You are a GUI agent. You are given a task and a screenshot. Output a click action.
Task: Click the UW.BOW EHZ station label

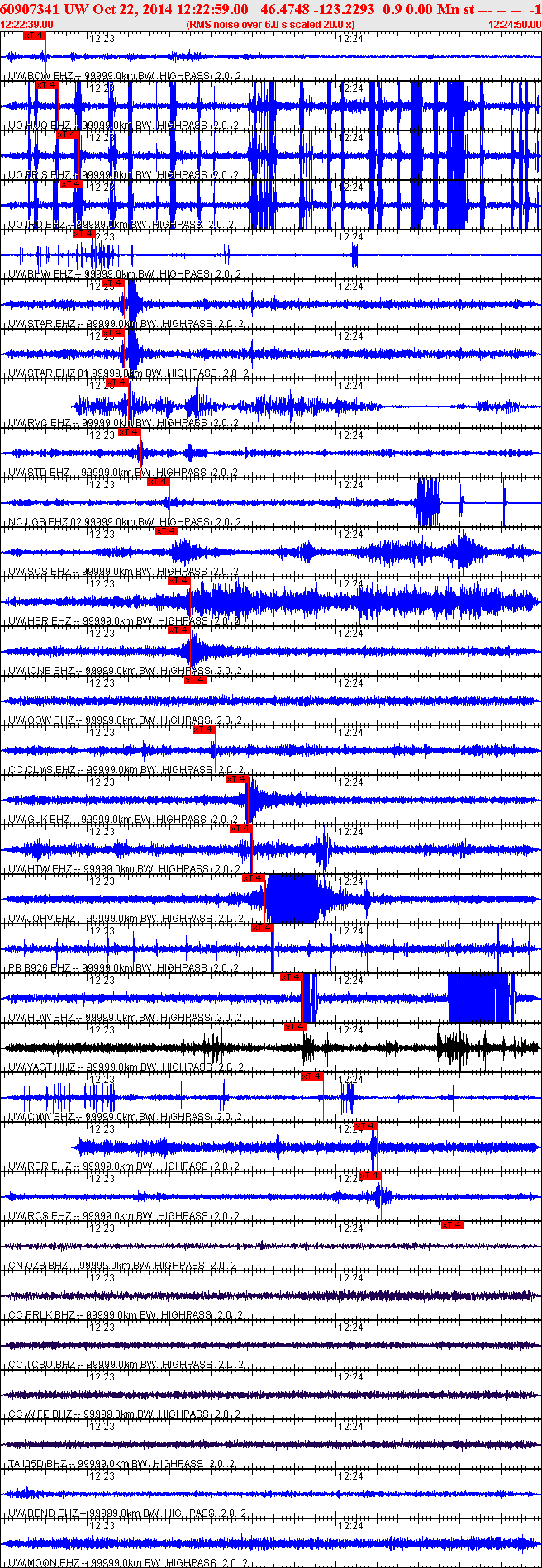coord(41,76)
